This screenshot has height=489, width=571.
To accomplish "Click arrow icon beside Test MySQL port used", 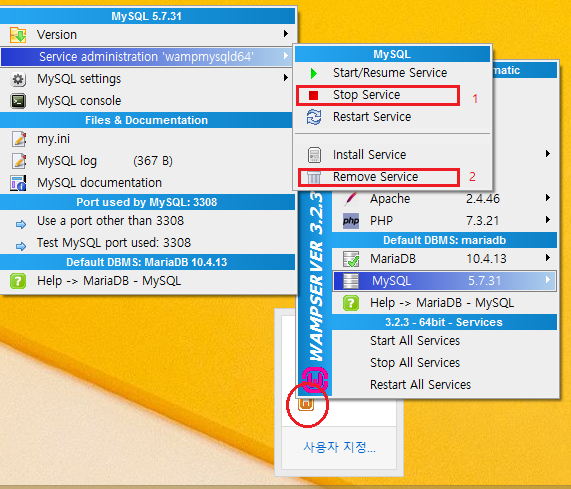I will pyautogui.click(x=21, y=247).
